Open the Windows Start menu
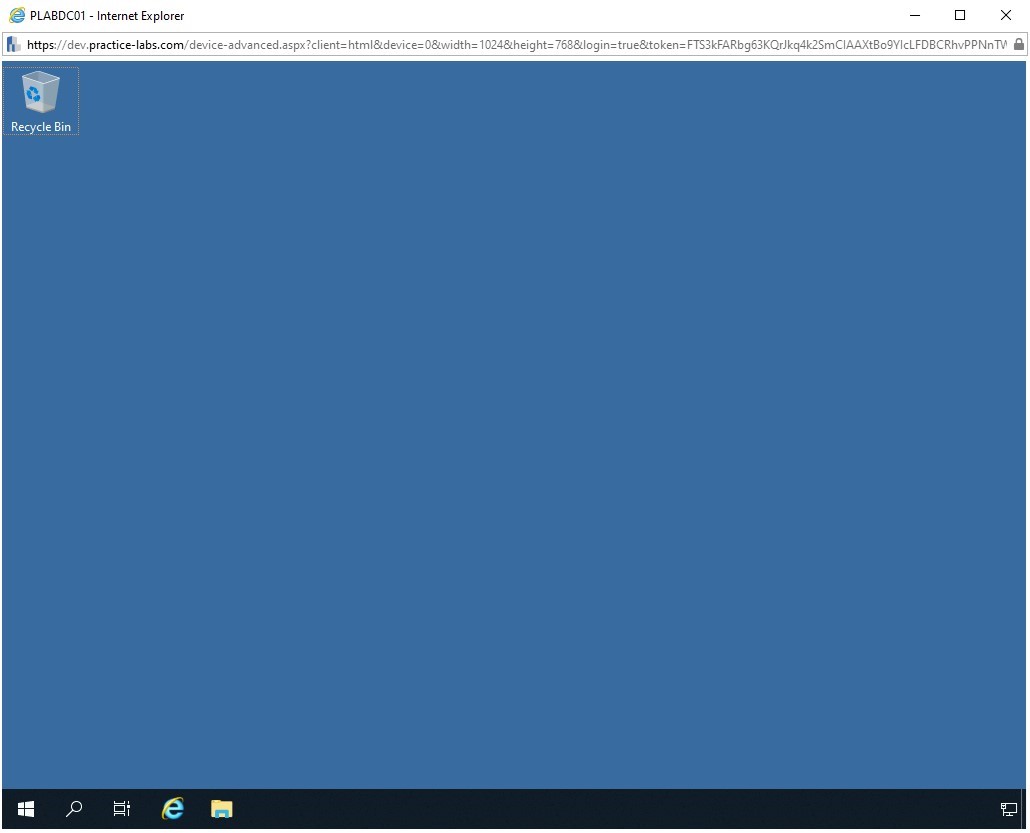 (26, 809)
